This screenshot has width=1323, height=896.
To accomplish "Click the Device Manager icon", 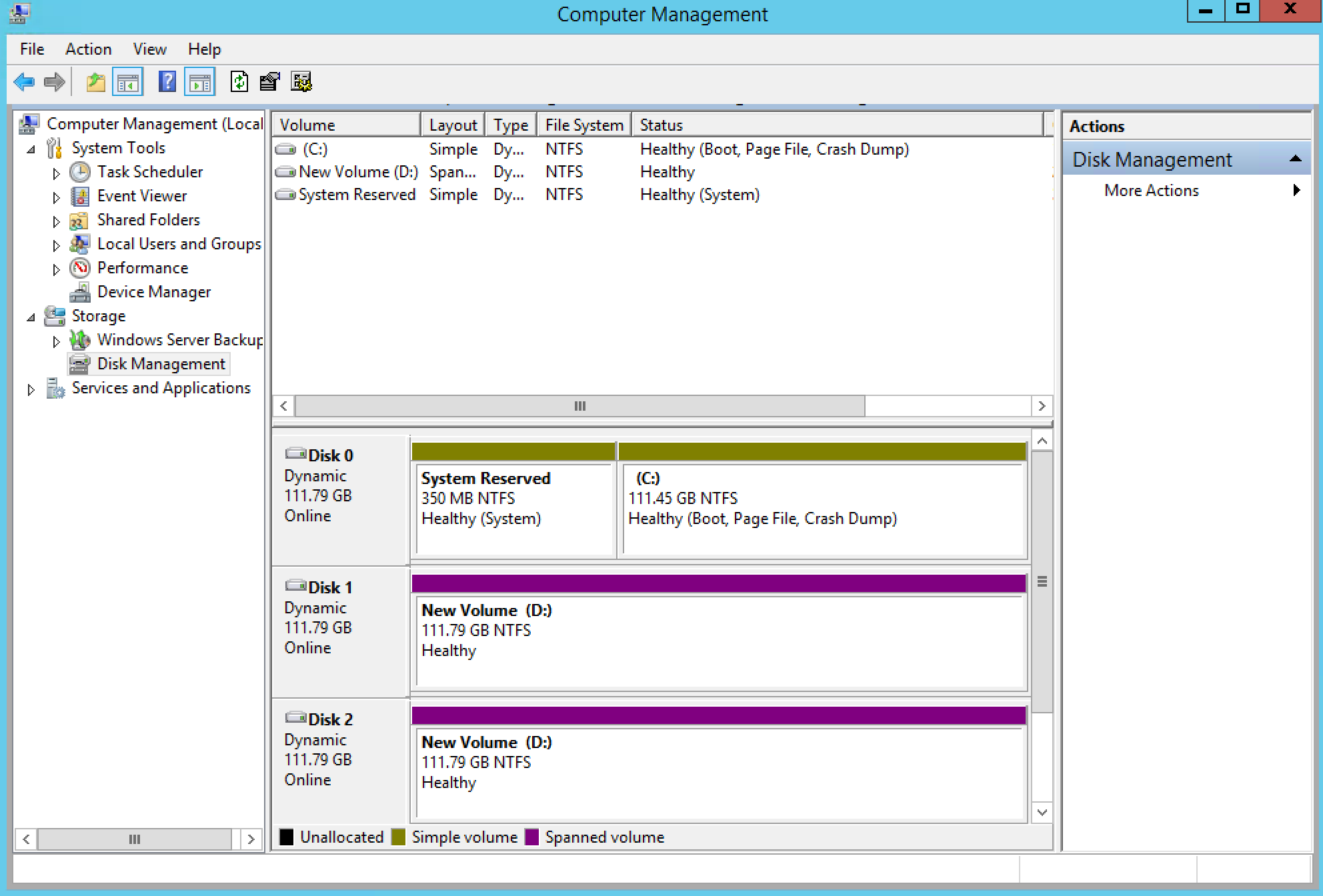I will [80, 292].
